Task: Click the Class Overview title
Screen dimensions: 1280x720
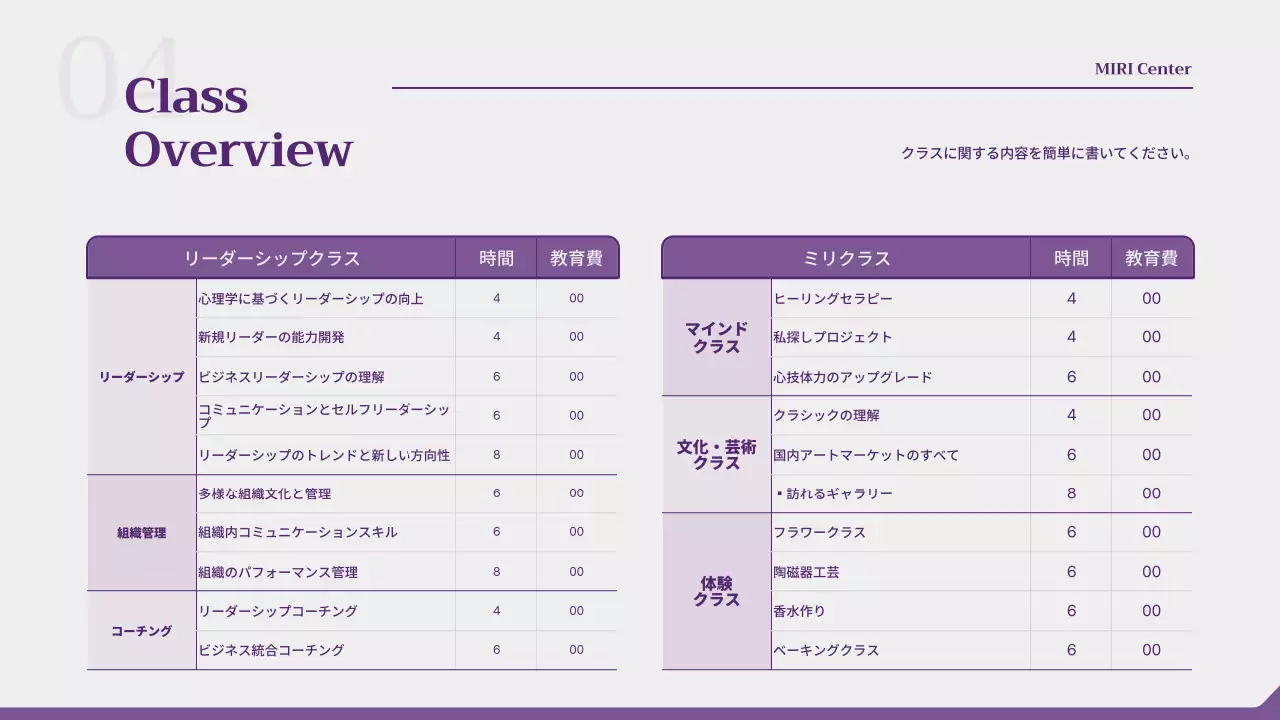Action: point(236,124)
